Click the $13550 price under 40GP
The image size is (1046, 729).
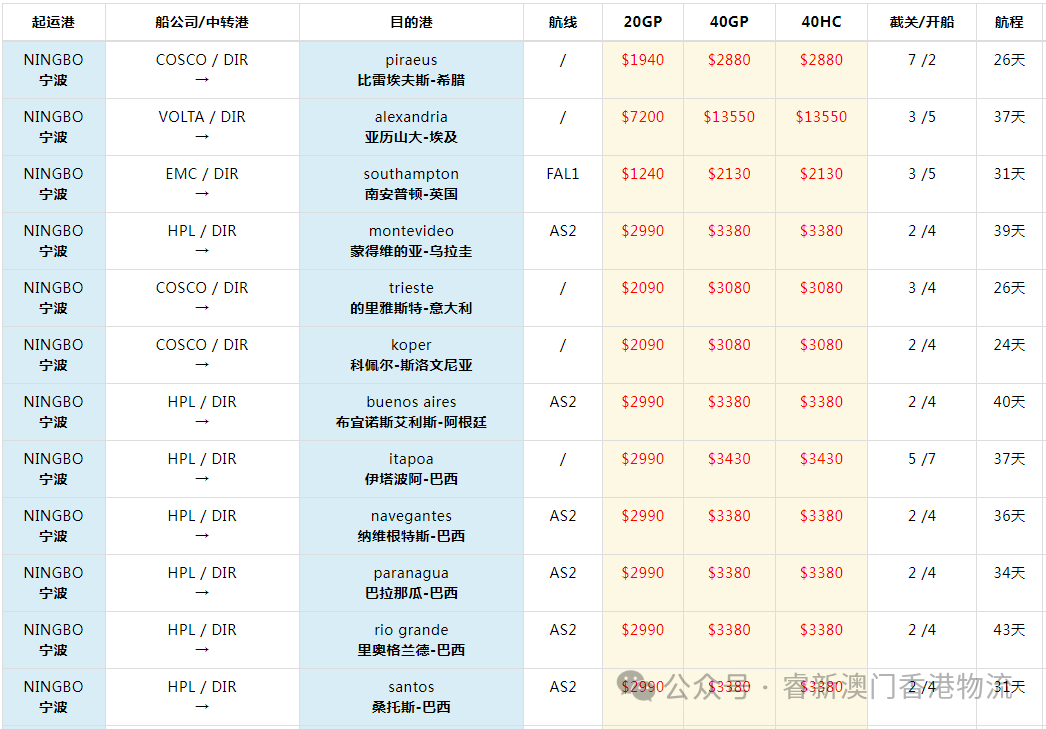(x=729, y=117)
